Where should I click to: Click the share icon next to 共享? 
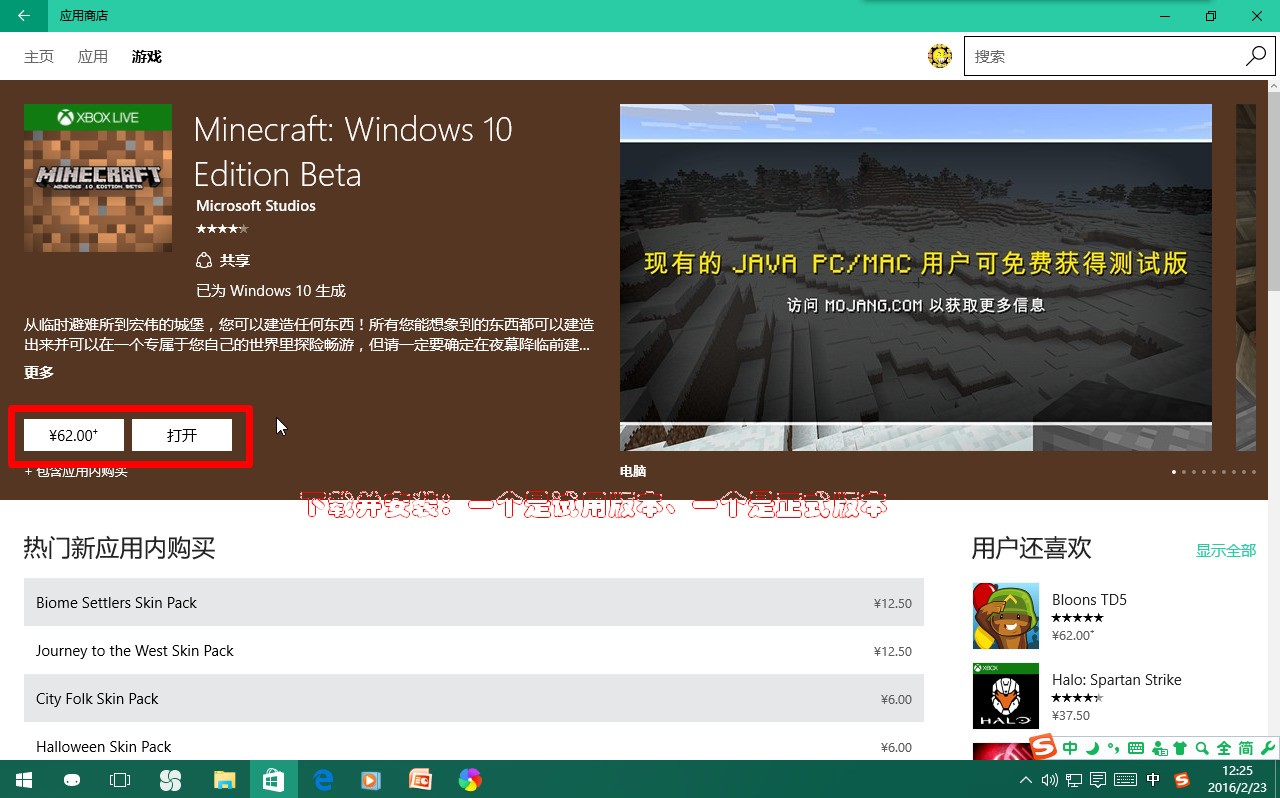coord(204,260)
